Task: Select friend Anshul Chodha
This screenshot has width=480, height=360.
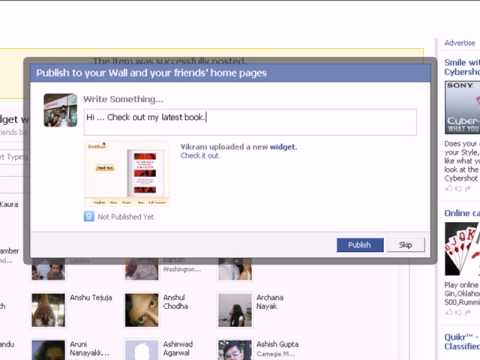Action: point(176,302)
